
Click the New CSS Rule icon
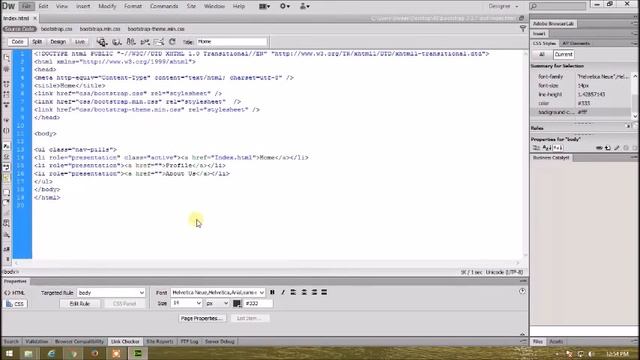pyautogui.click(x=608, y=148)
